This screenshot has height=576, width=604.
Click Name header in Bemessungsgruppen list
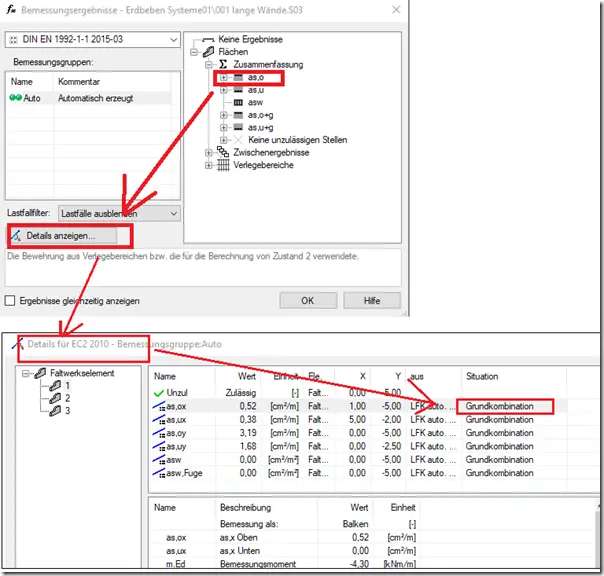[22, 82]
